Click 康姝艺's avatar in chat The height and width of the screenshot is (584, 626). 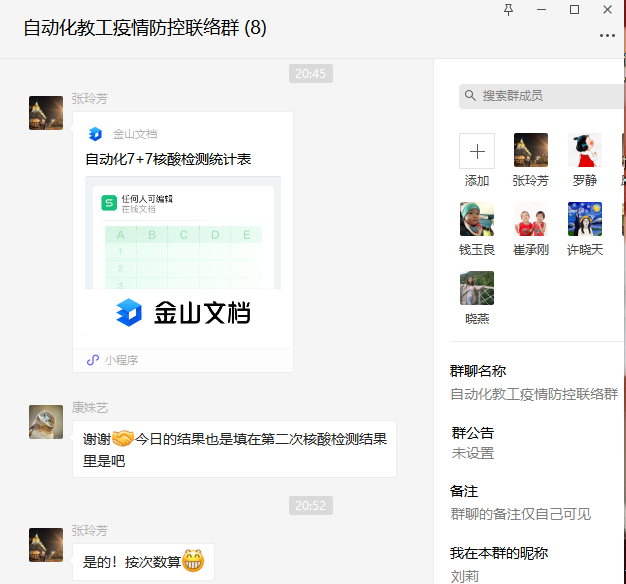[x=46, y=422]
